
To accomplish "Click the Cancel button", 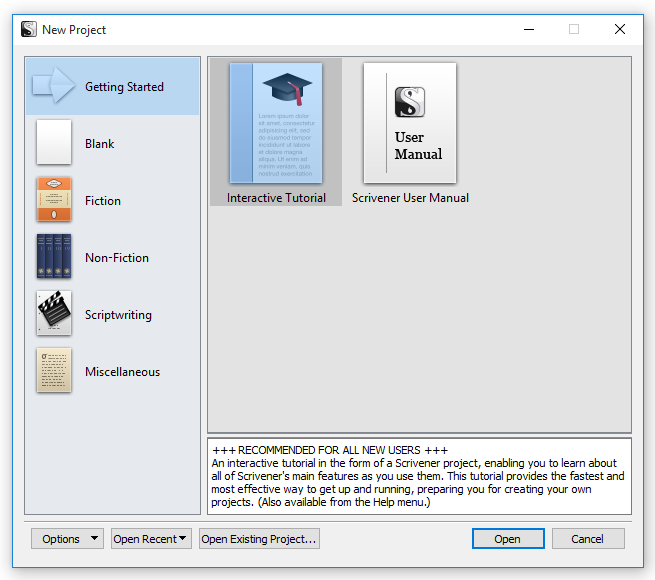I will pos(588,539).
